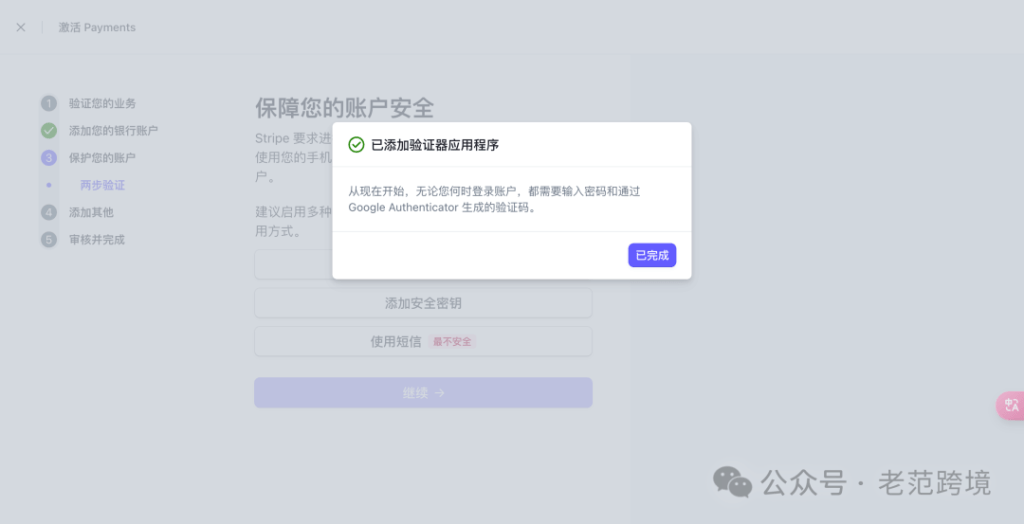
Task: Click the step 1 number circle
Action: [49, 103]
